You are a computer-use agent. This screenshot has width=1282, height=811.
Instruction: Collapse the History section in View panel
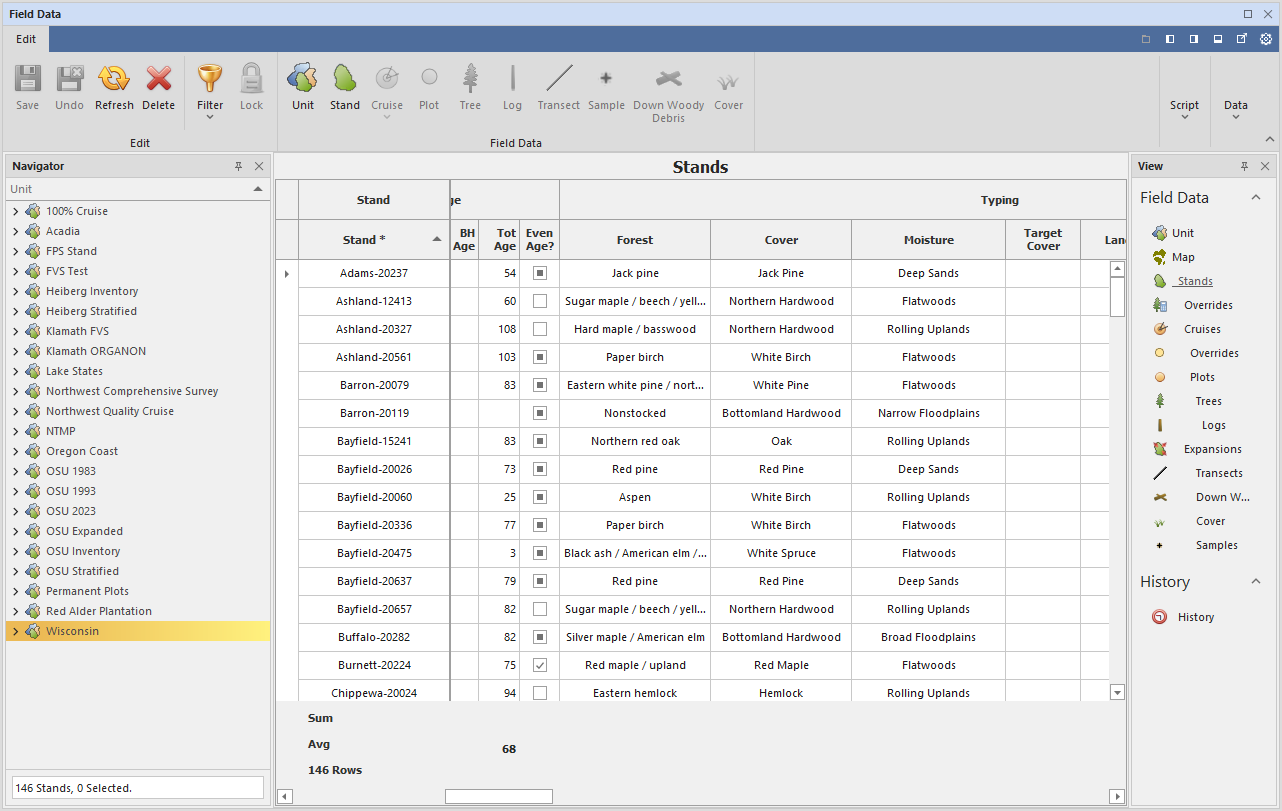[1256, 582]
